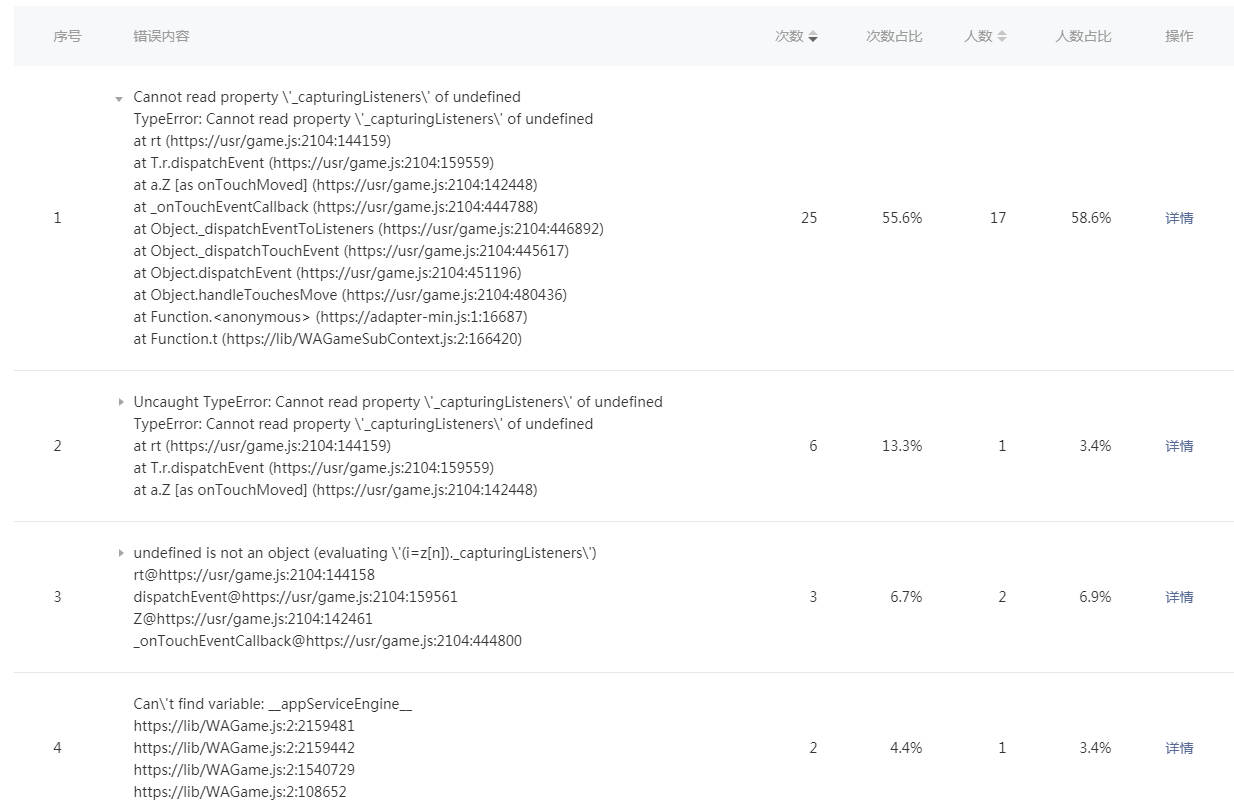This screenshot has height=811, width=1234.
Task: Open 详情 for error row 4
Action: point(1179,748)
